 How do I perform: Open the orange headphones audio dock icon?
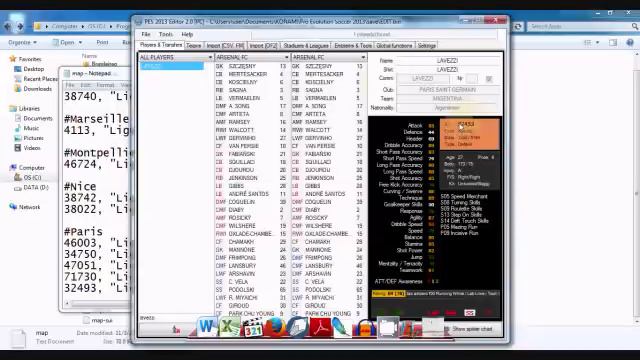pos(365,328)
